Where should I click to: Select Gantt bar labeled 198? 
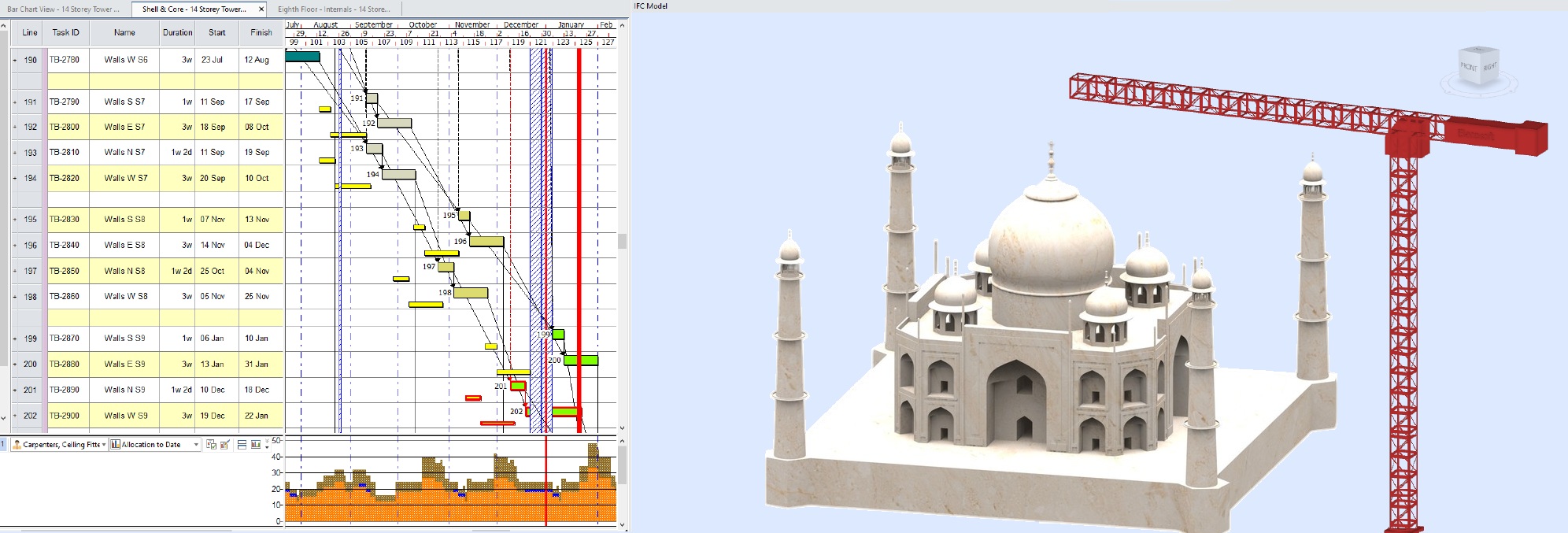click(x=471, y=293)
